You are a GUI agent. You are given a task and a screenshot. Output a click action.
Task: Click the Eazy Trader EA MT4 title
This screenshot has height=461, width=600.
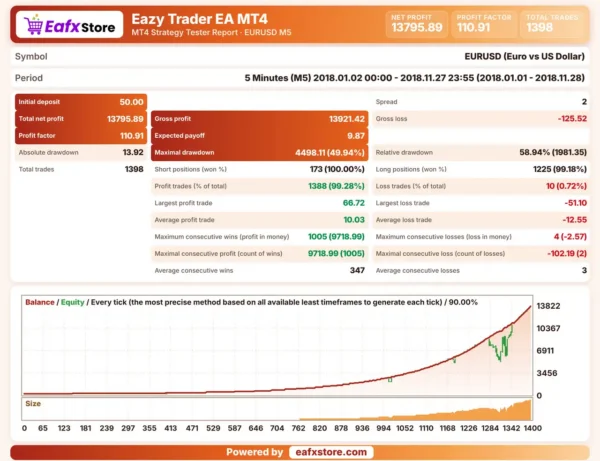click(199, 19)
